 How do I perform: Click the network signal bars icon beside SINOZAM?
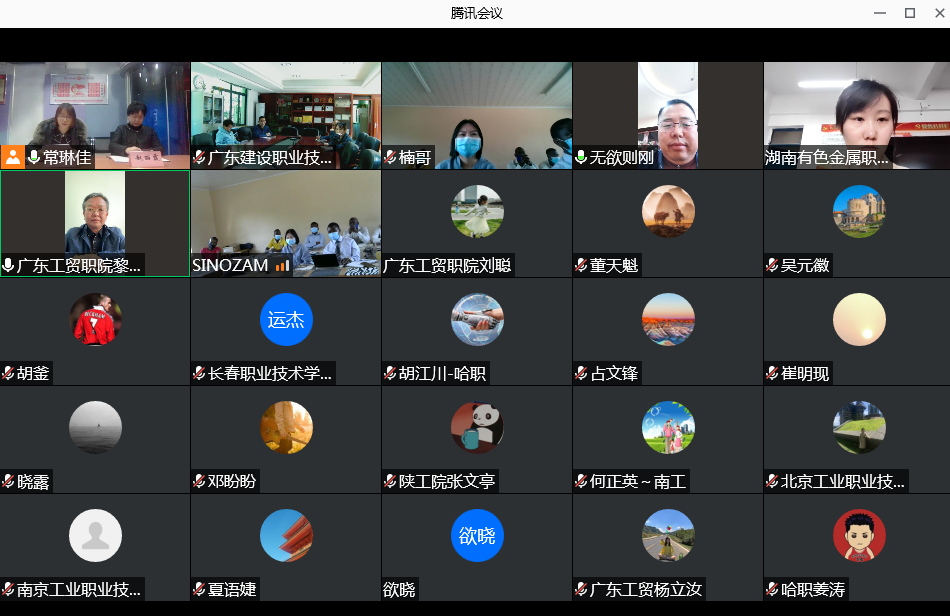282,266
